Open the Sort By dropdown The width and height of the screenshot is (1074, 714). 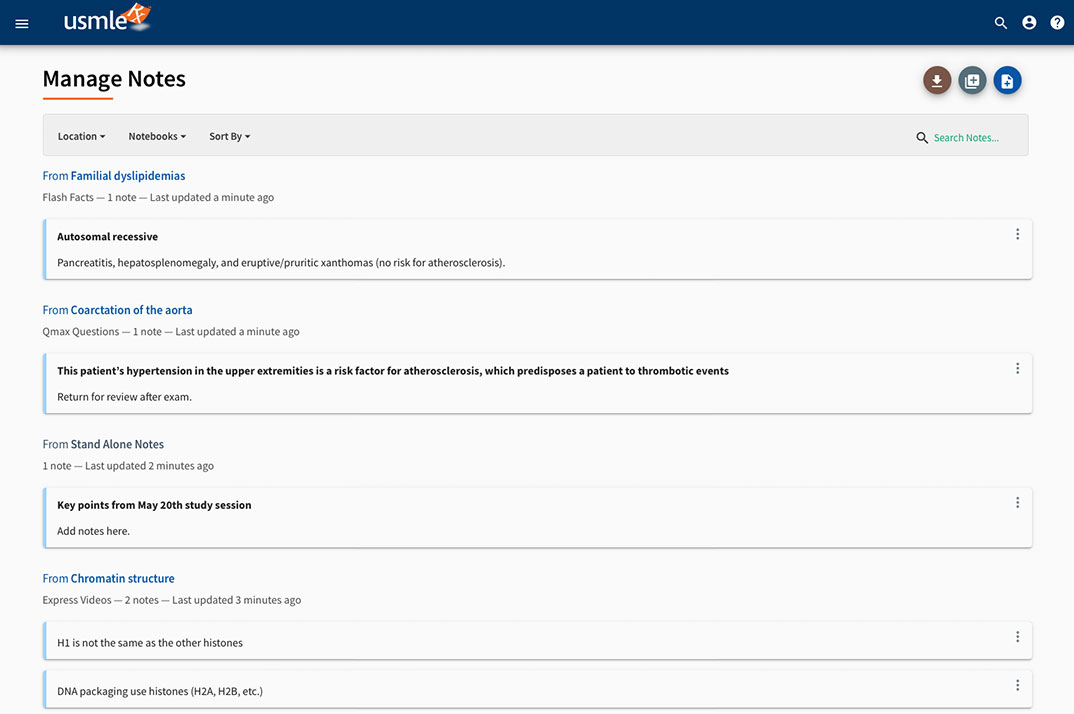coord(229,136)
